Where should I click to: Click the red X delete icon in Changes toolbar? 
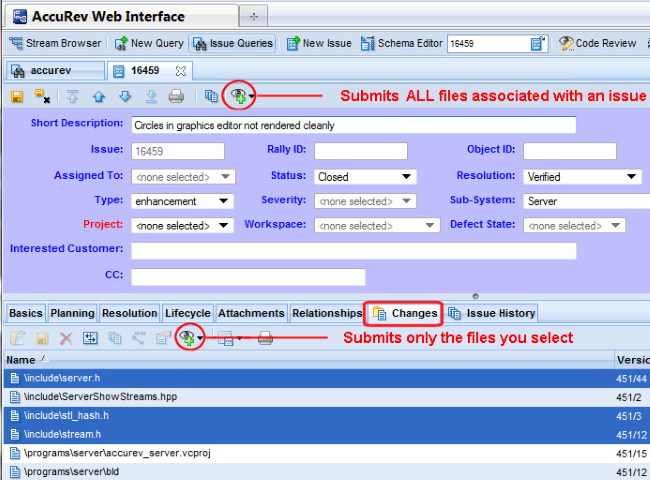(66, 339)
